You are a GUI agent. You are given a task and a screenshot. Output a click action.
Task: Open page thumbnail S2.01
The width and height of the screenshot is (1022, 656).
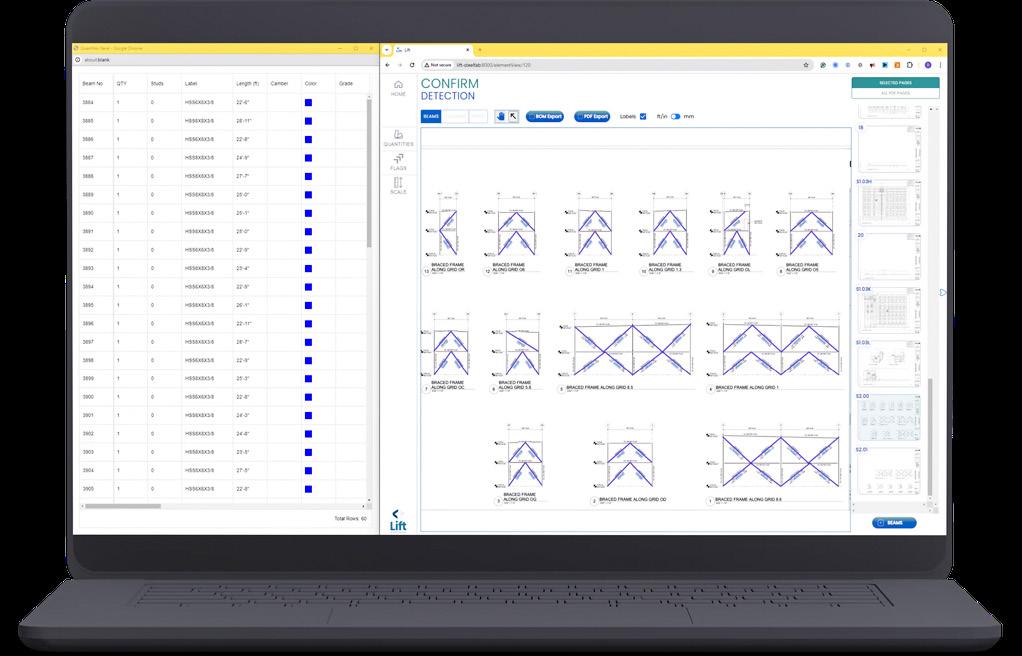[x=888, y=471]
